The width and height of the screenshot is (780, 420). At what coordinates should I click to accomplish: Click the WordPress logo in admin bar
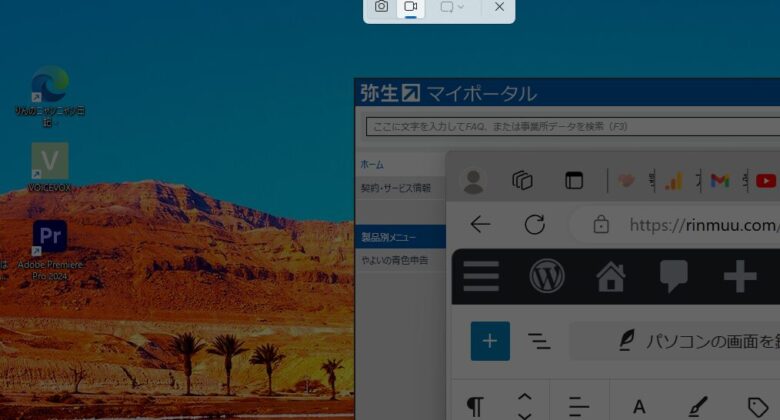point(547,276)
